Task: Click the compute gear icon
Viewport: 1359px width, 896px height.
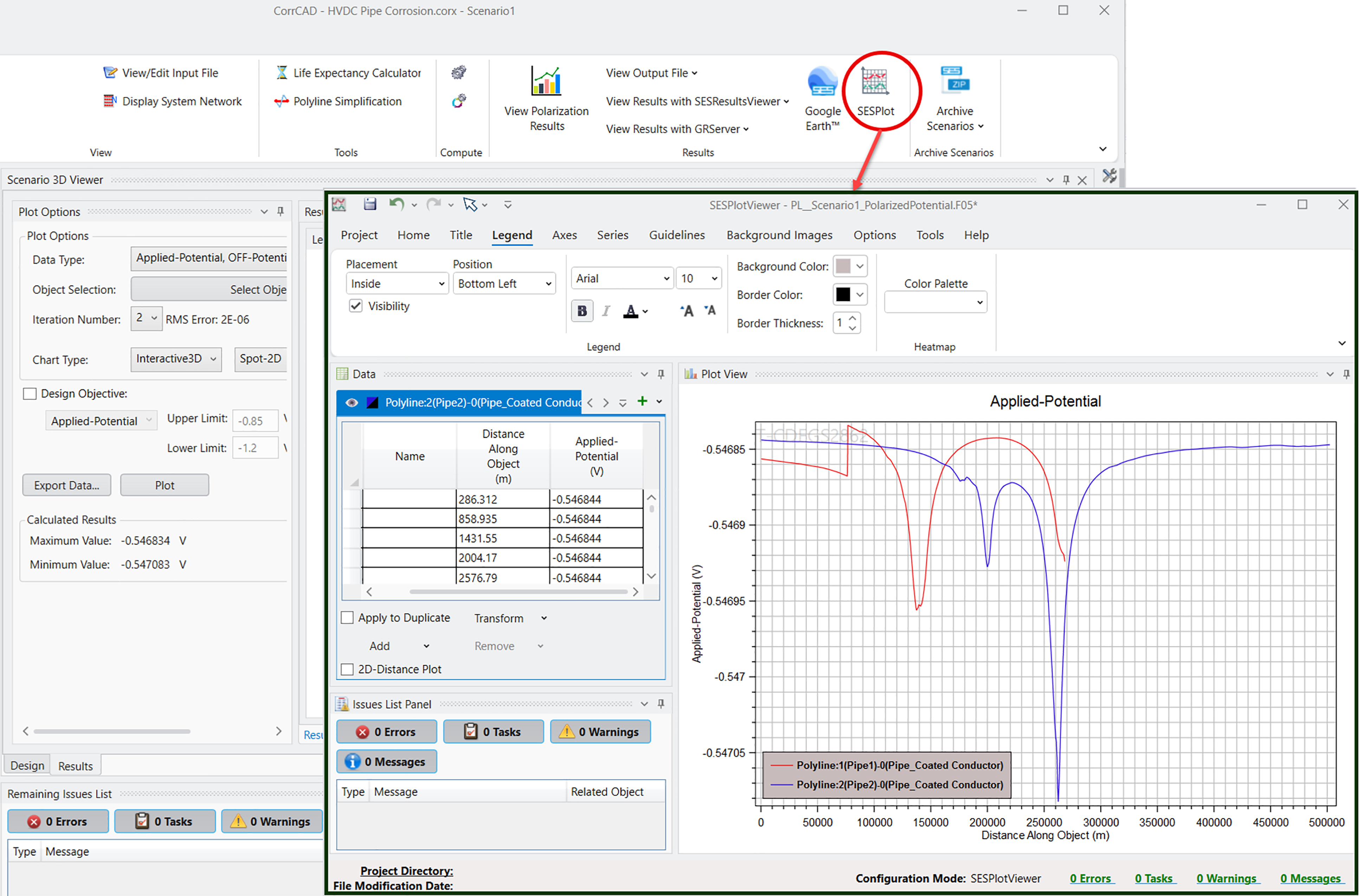Action: [x=458, y=73]
